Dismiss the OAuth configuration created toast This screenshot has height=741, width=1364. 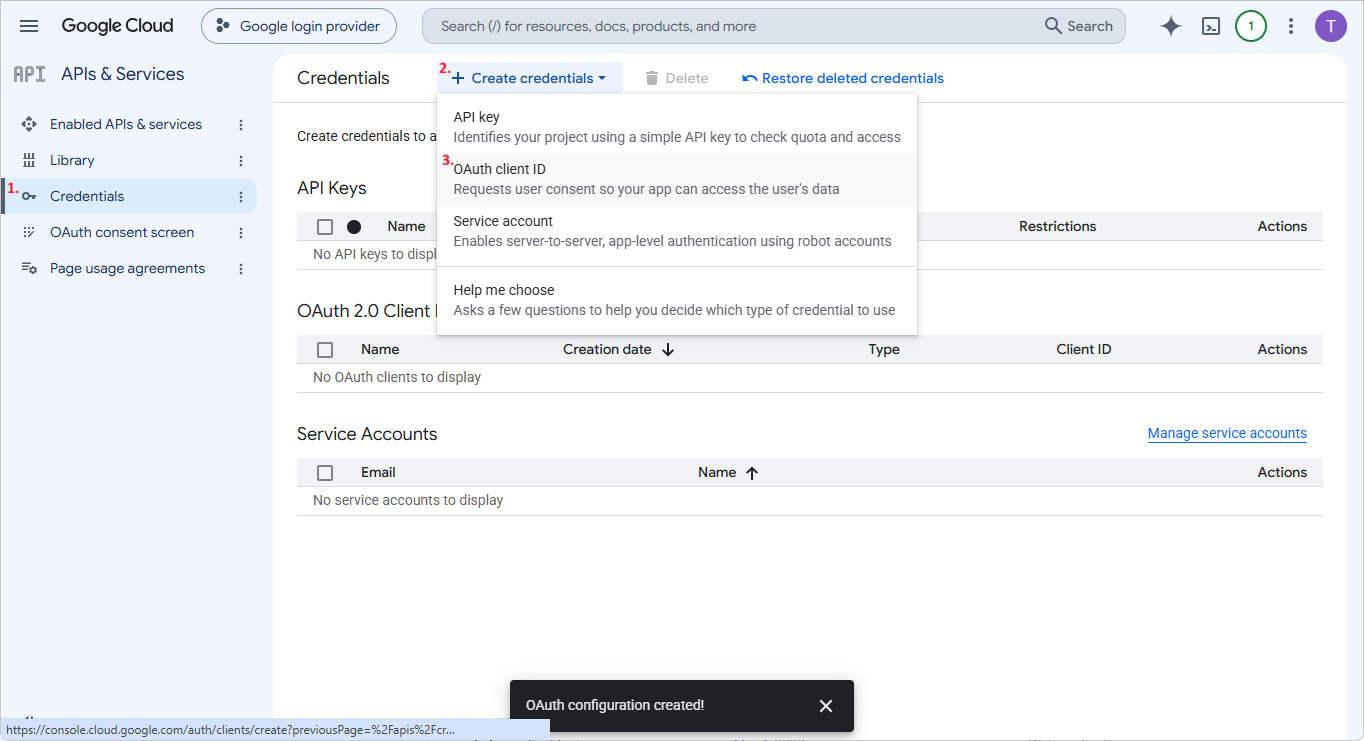pos(826,706)
